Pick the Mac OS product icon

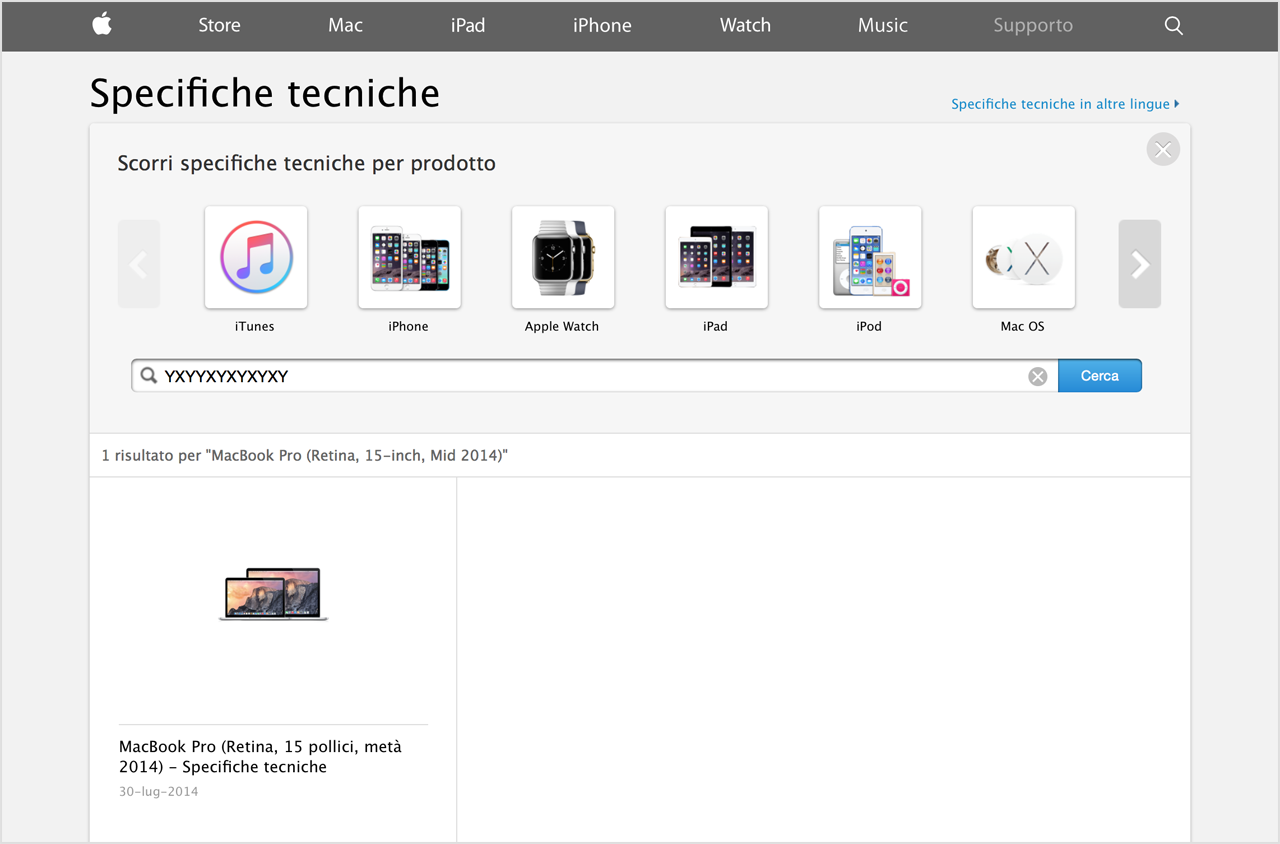[x=1024, y=257]
